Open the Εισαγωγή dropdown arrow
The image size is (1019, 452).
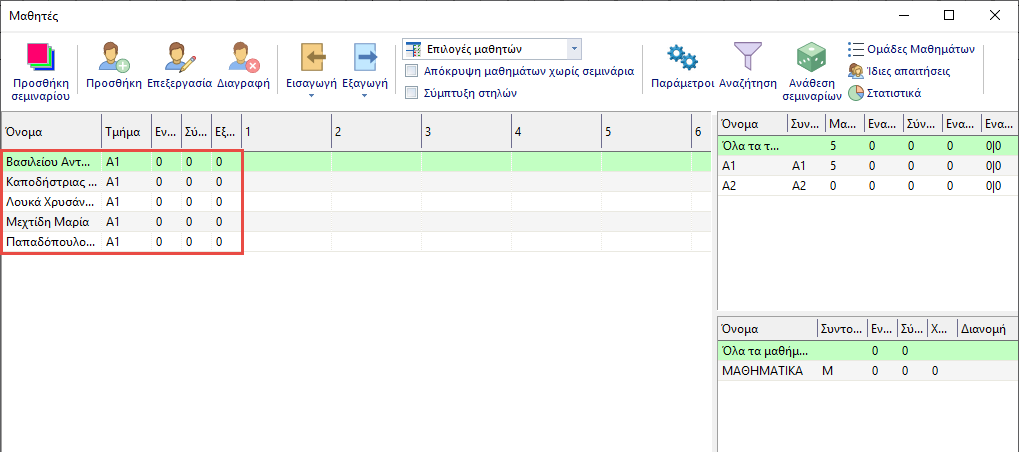(311, 97)
